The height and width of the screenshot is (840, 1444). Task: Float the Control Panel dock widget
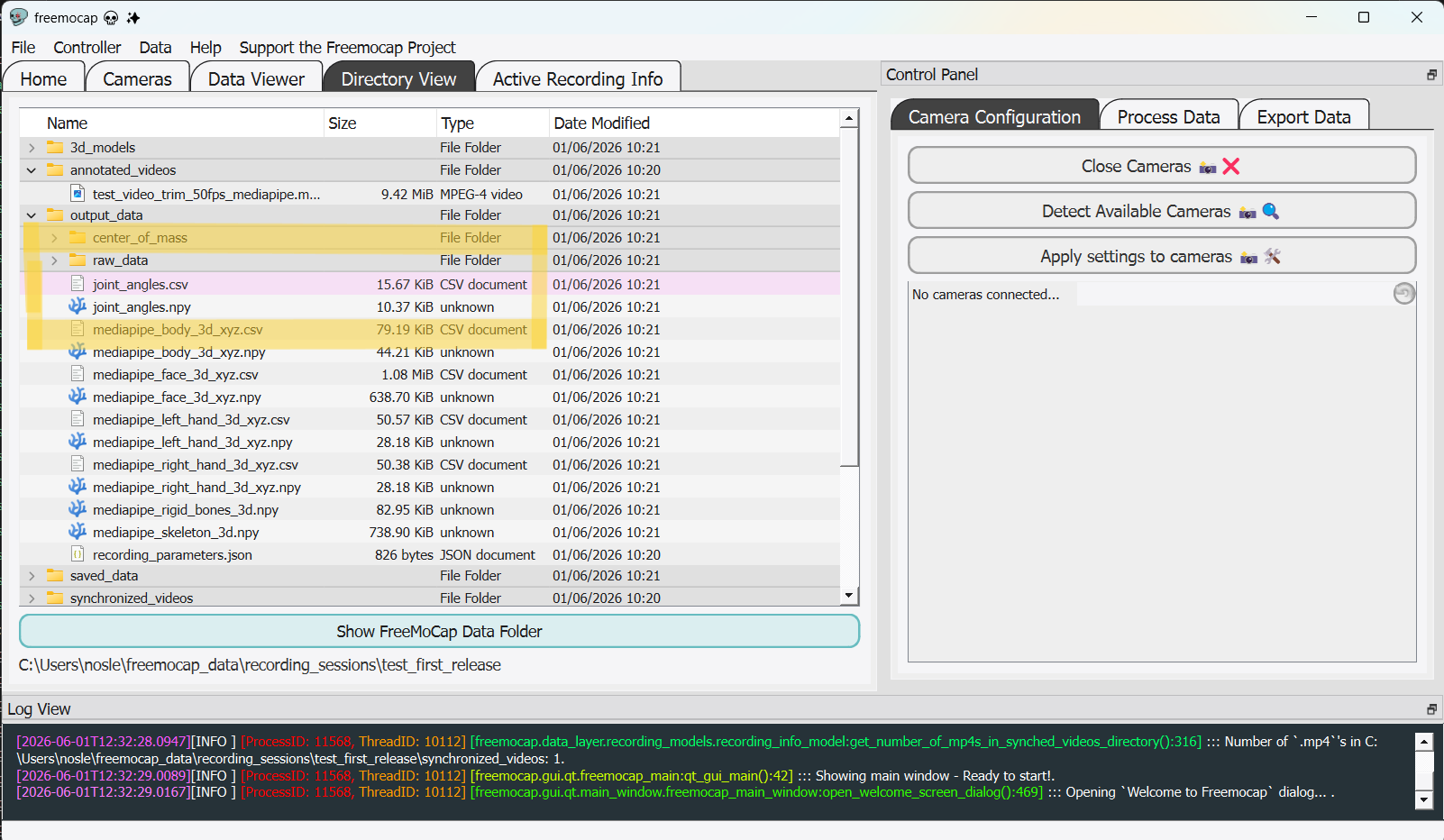1431,75
